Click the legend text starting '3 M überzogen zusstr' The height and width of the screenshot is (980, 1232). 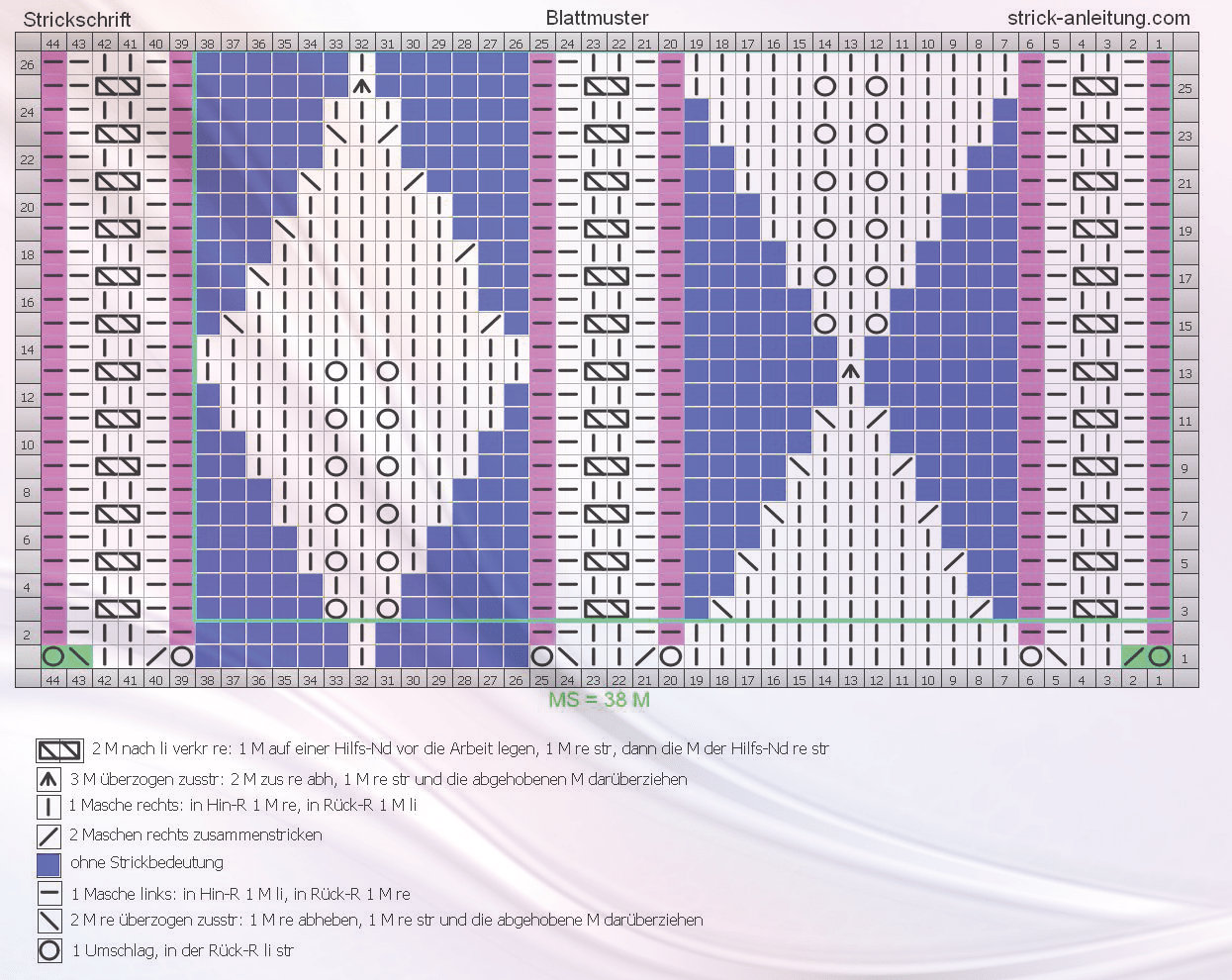click(379, 779)
